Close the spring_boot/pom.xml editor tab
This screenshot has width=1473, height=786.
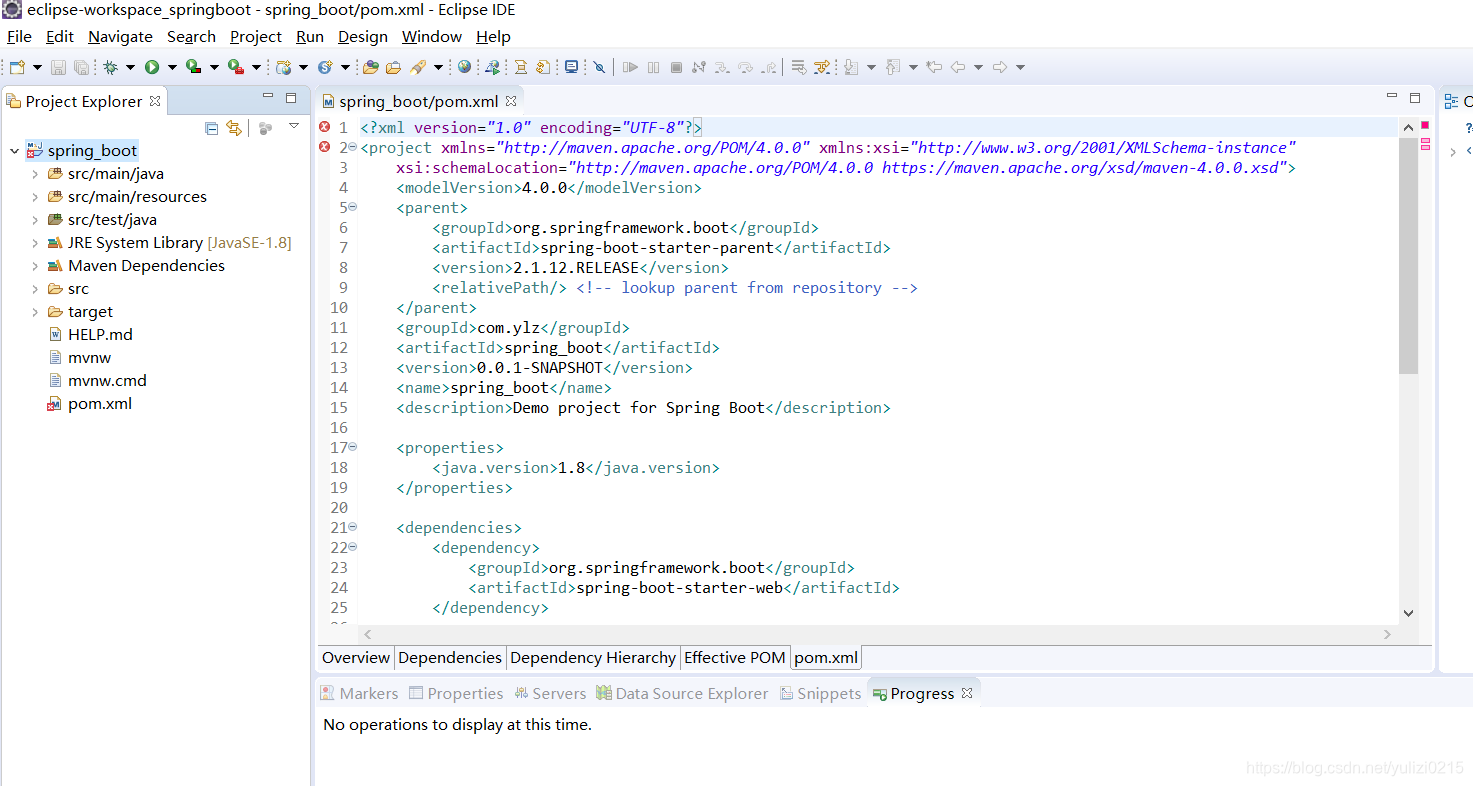pyautogui.click(x=511, y=101)
